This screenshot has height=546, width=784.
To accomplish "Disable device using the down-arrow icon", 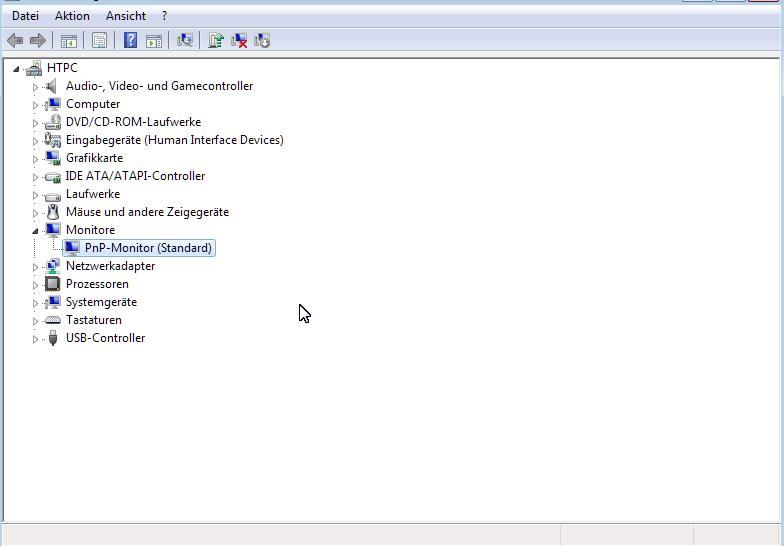I will pyautogui.click(x=262, y=40).
